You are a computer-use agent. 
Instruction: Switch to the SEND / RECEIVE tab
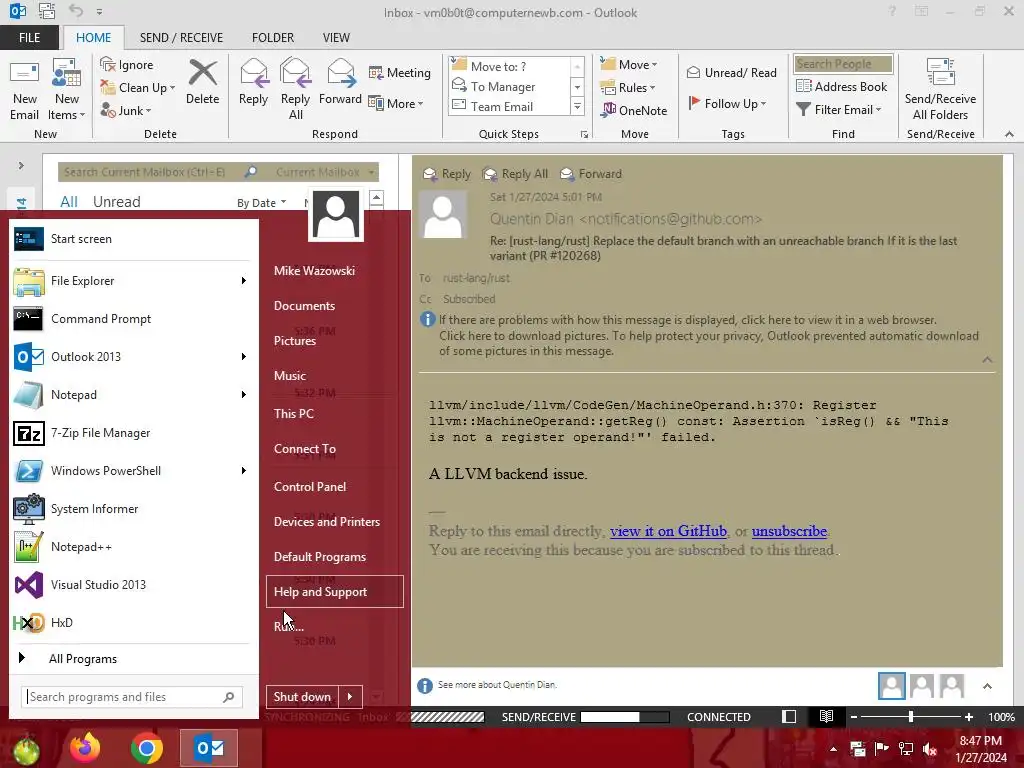click(181, 38)
